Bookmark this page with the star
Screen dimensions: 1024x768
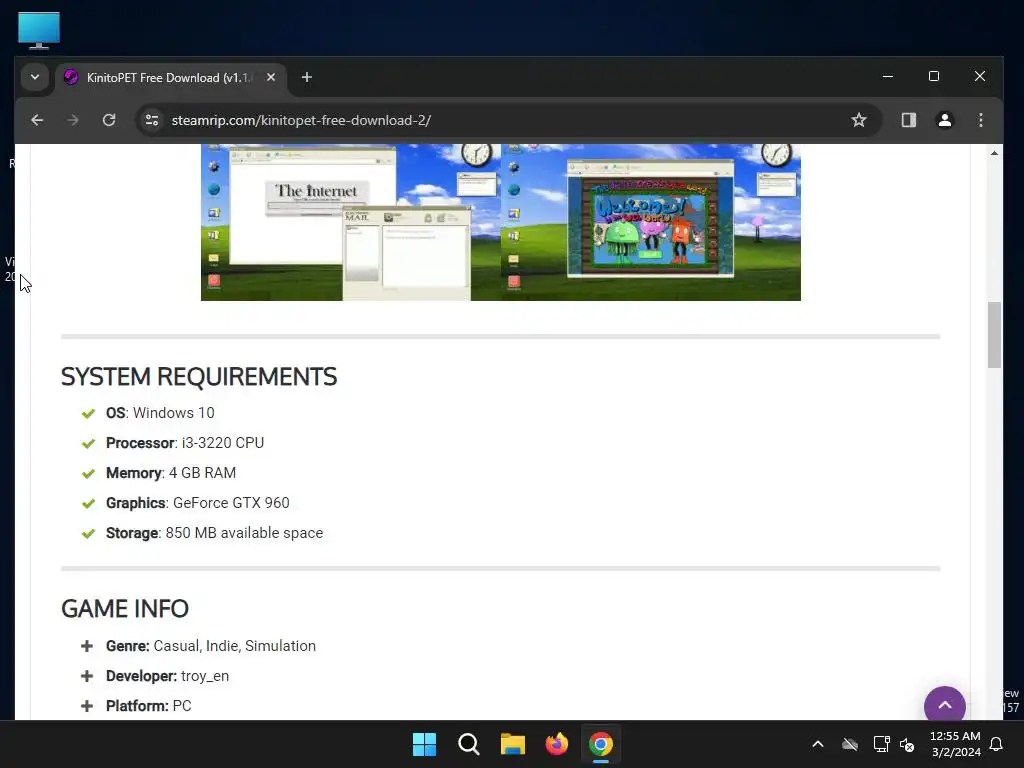pyautogui.click(x=859, y=120)
